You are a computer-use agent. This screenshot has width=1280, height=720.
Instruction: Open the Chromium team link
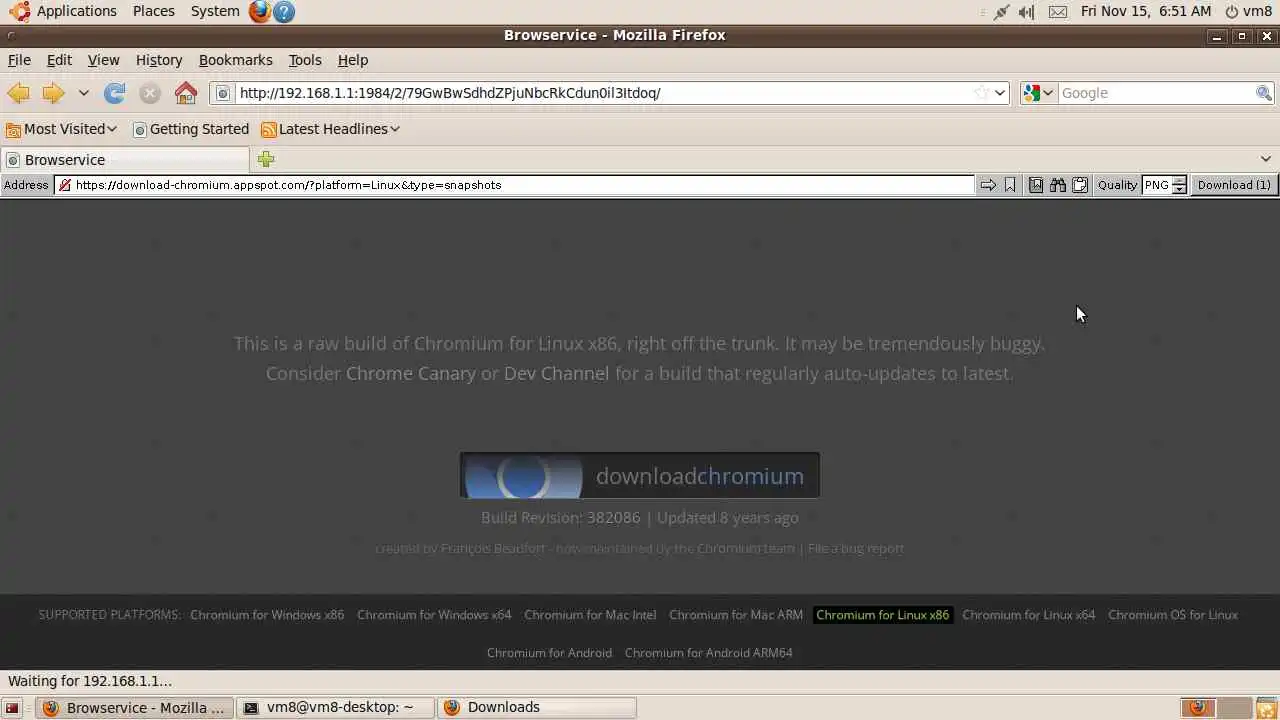(745, 548)
